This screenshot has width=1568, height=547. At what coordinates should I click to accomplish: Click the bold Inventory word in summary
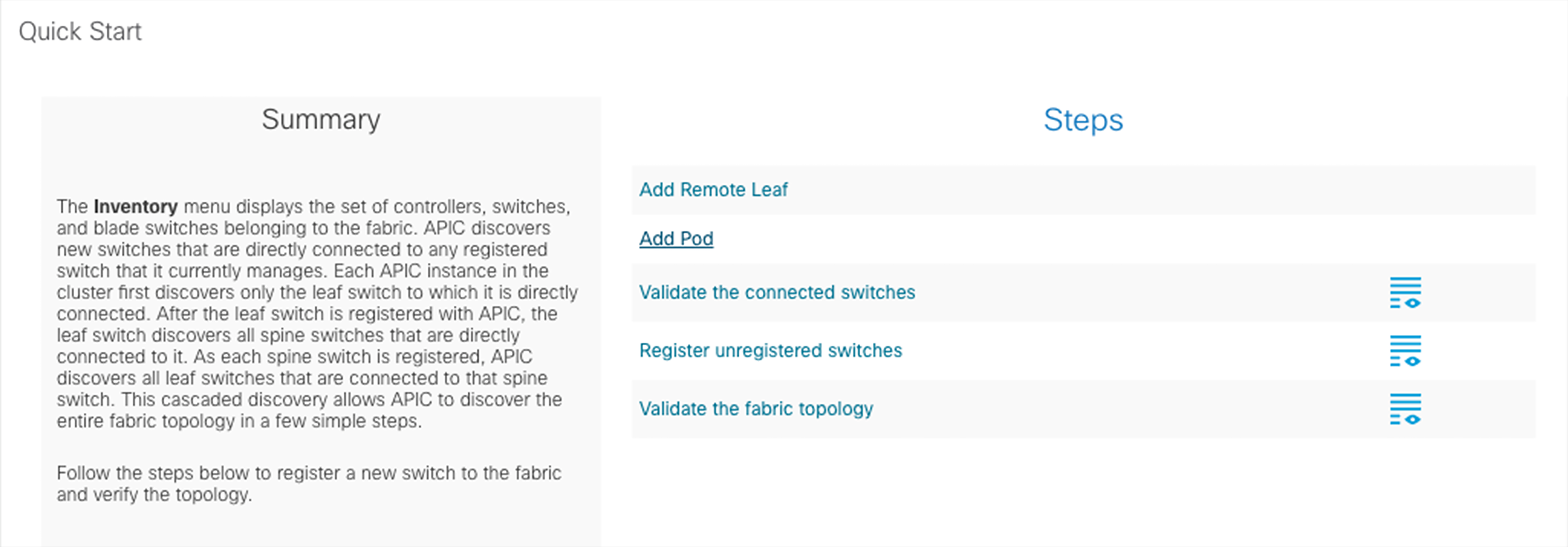click(136, 207)
